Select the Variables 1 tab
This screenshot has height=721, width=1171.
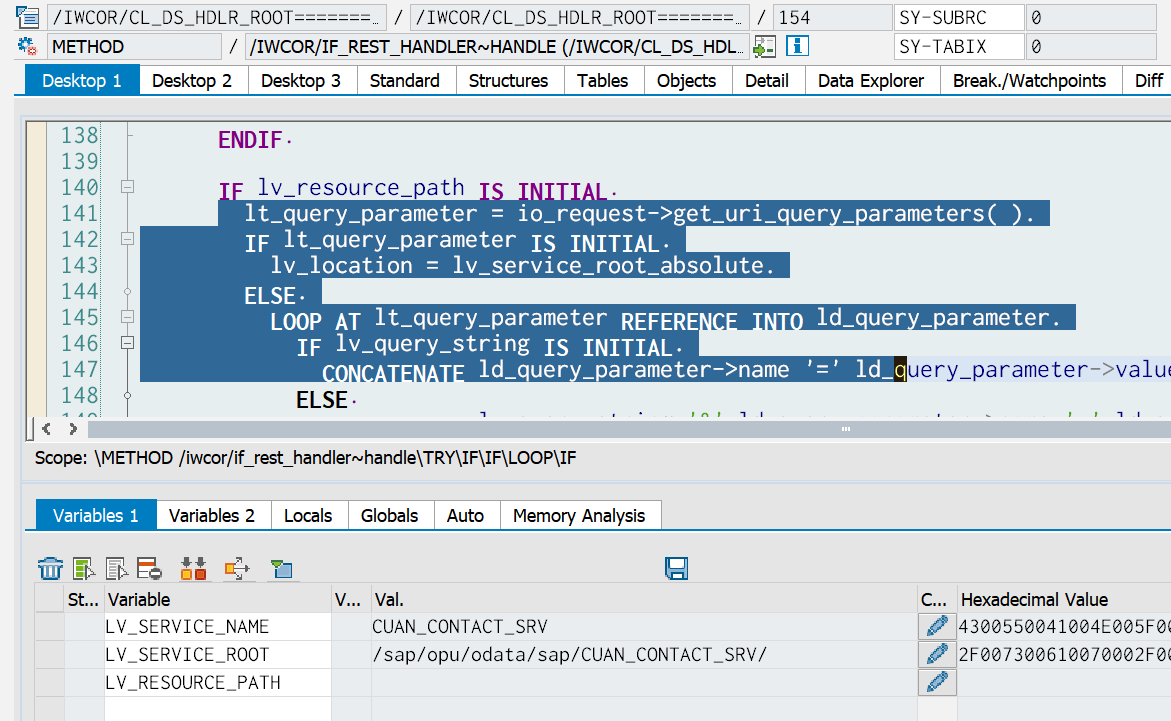click(x=96, y=515)
